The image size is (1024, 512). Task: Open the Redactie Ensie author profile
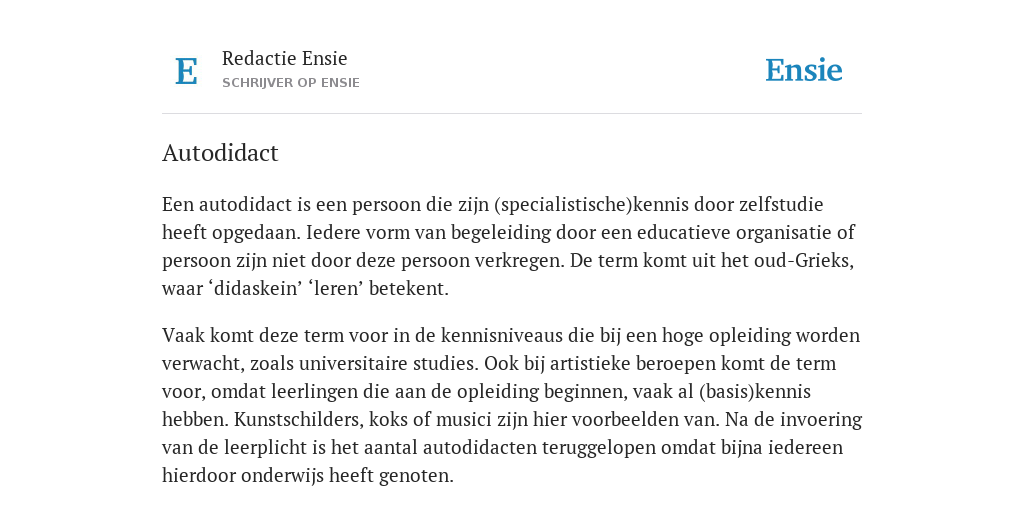[x=284, y=58]
